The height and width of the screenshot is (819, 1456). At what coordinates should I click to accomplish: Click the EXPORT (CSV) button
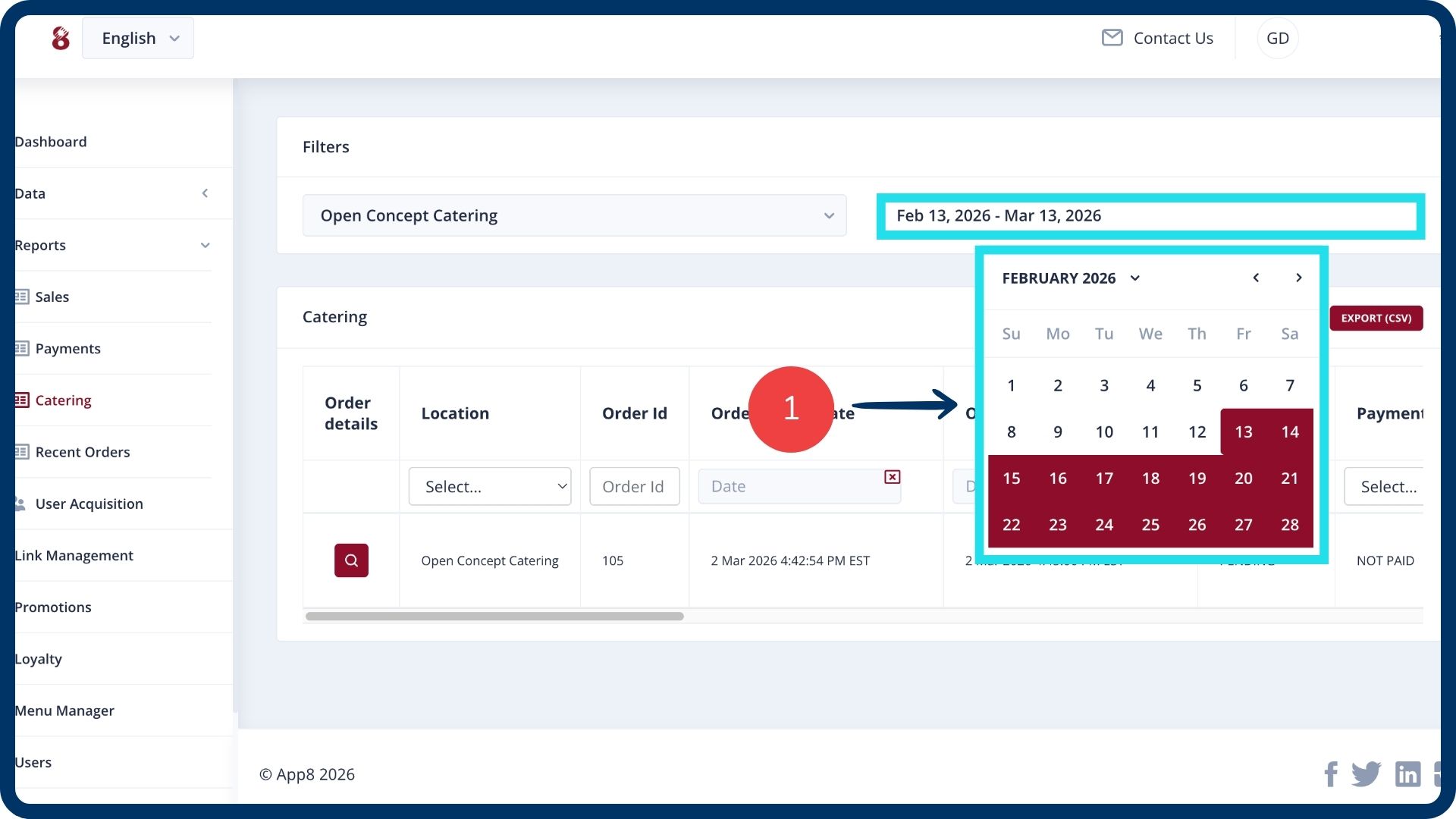click(1376, 318)
